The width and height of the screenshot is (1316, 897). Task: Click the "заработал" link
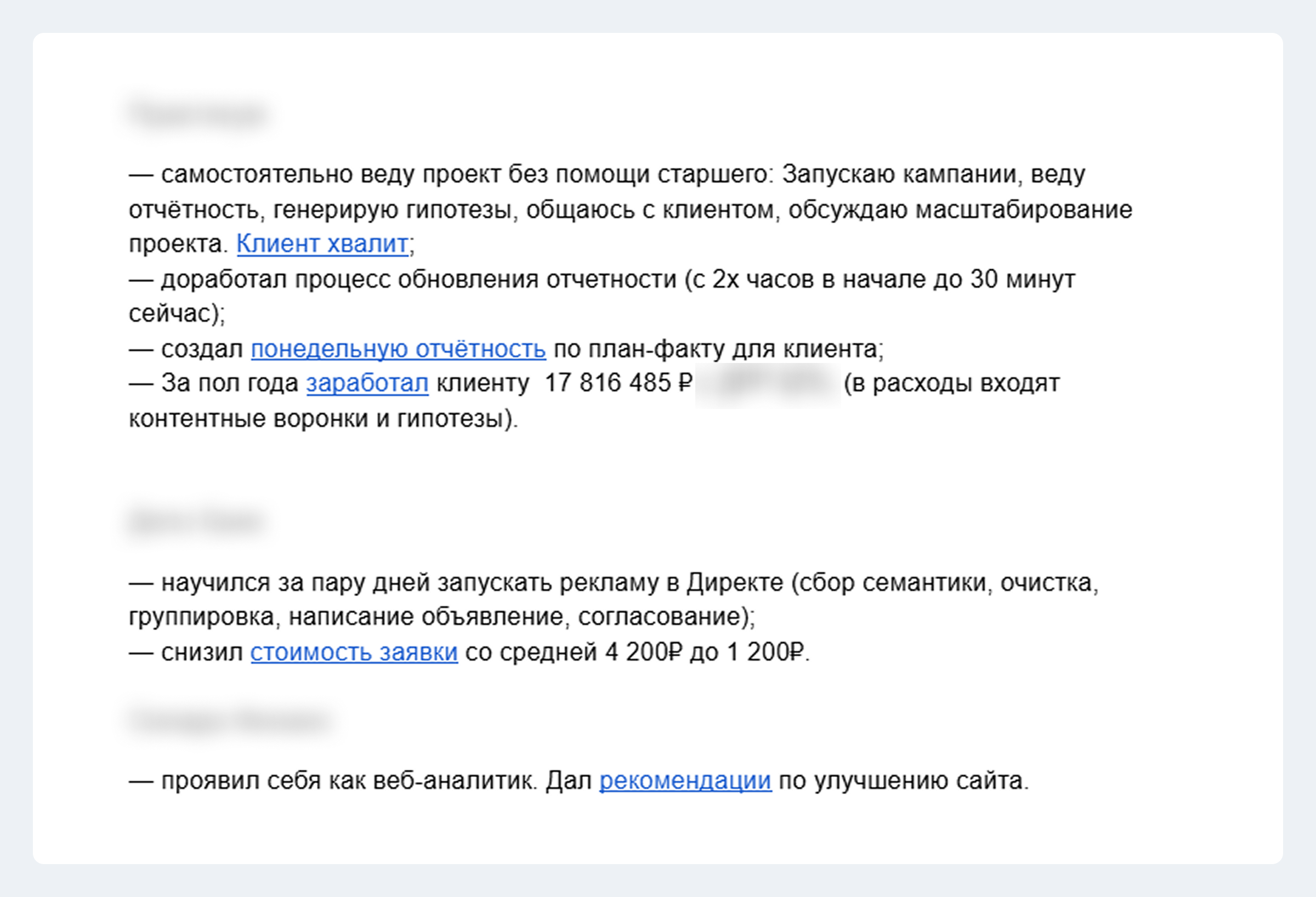tap(367, 383)
